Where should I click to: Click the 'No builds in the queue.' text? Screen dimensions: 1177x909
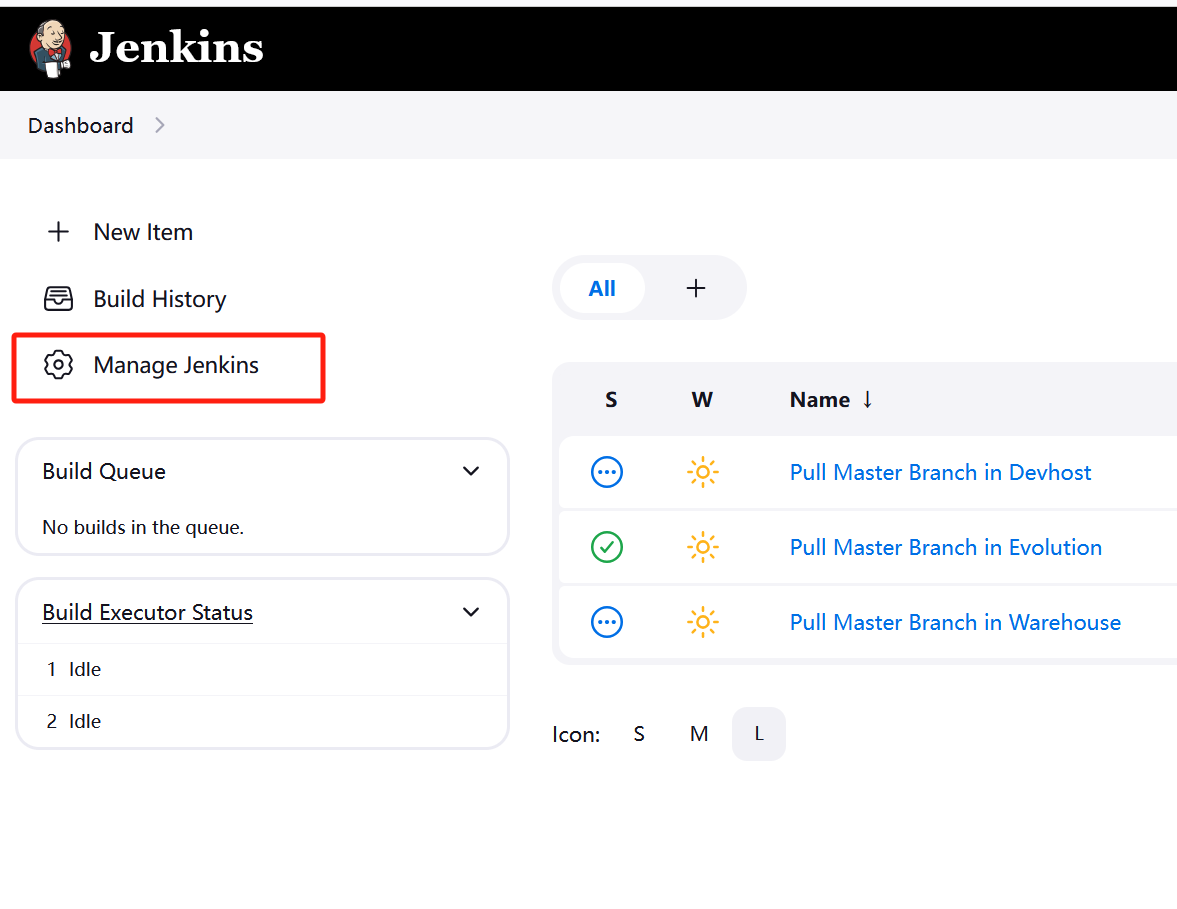point(143,528)
